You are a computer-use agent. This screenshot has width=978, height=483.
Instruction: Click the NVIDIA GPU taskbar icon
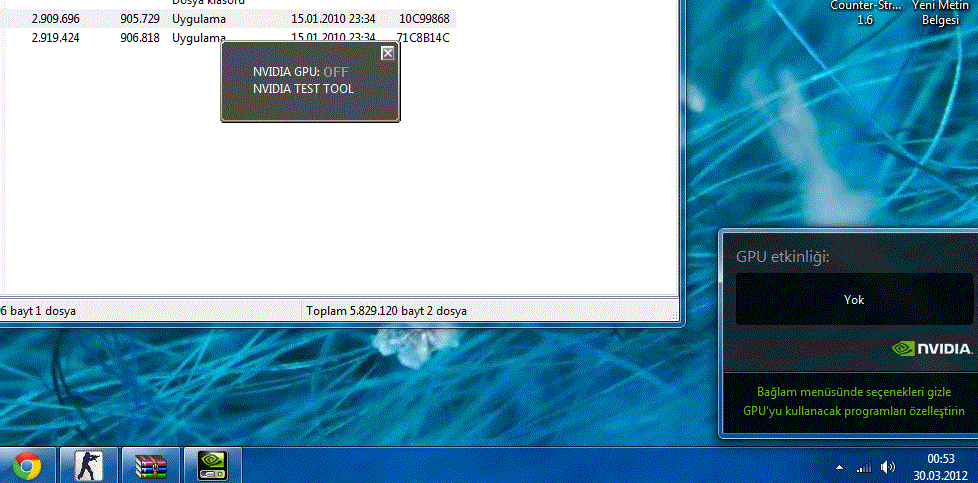point(212,466)
